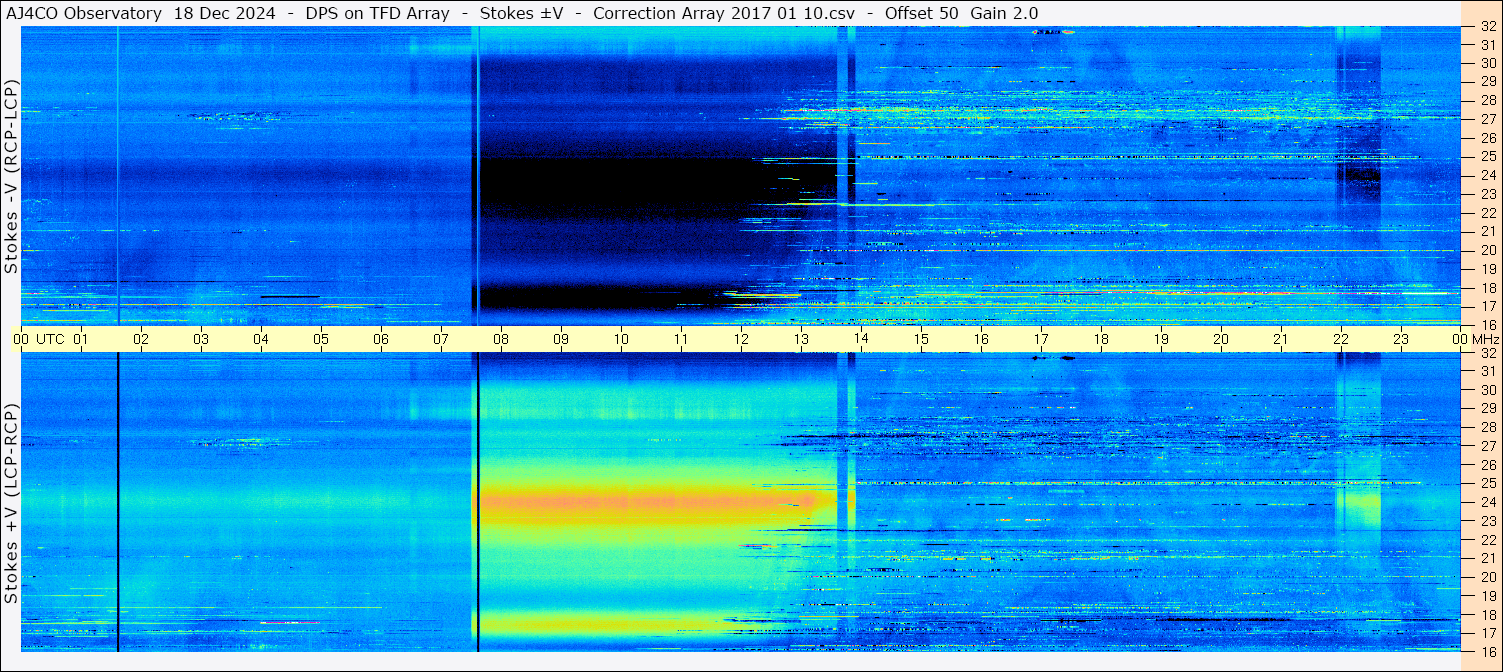Click the 22 UTC hour marker
The image size is (1503, 672).
pyautogui.click(x=1341, y=339)
